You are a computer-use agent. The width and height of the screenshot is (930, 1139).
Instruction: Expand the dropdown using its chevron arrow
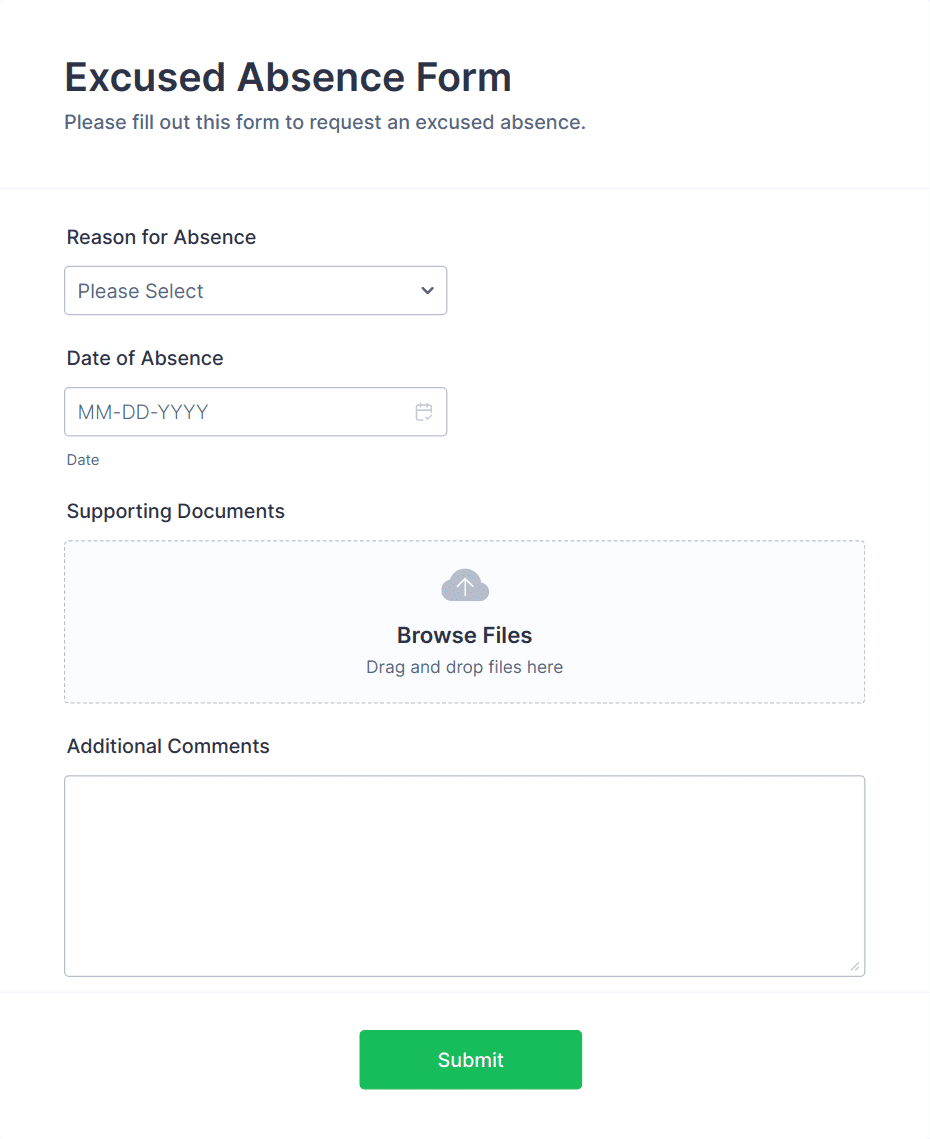tap(427, 291)
